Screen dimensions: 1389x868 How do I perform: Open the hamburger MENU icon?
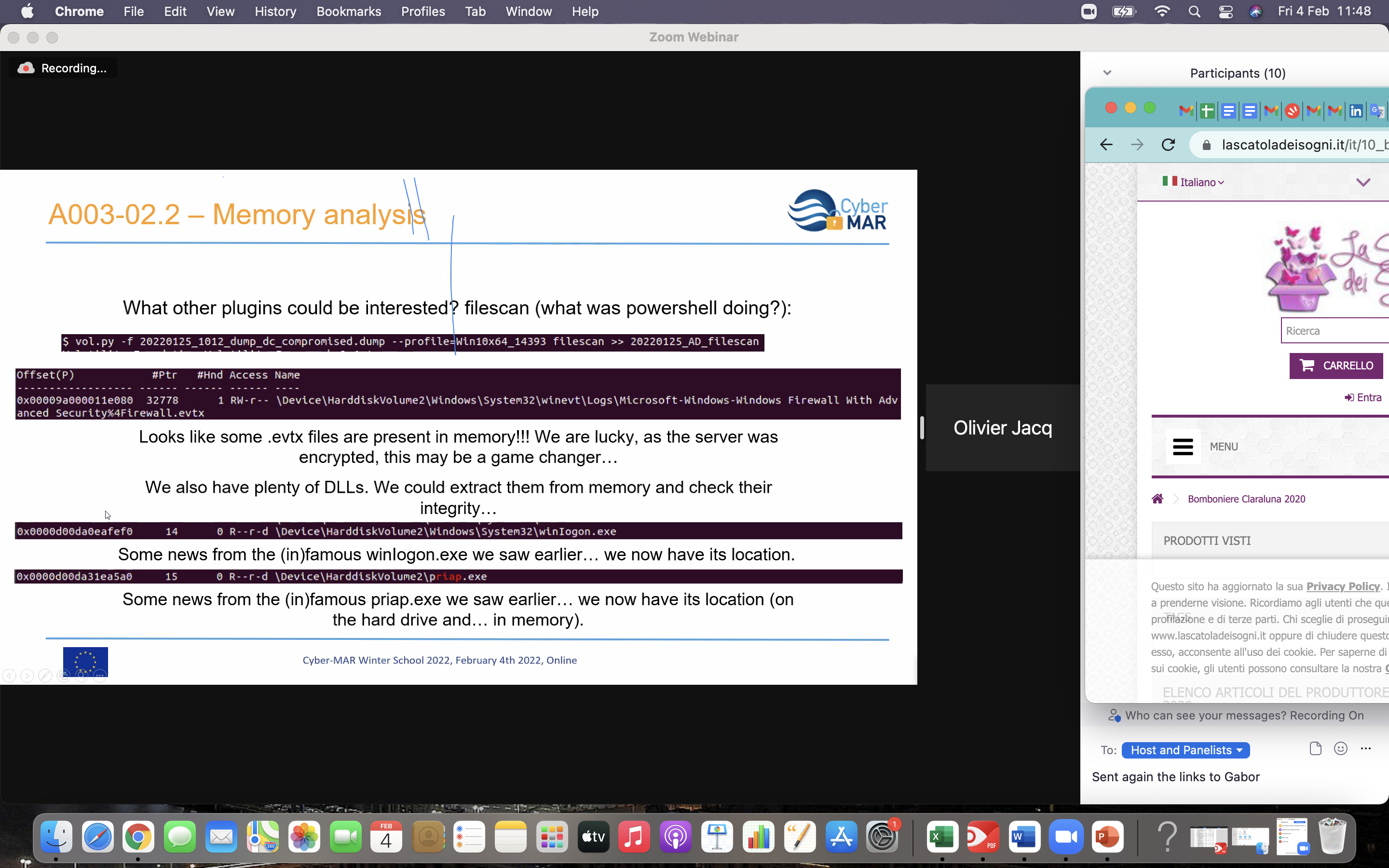click(1183, 446)
